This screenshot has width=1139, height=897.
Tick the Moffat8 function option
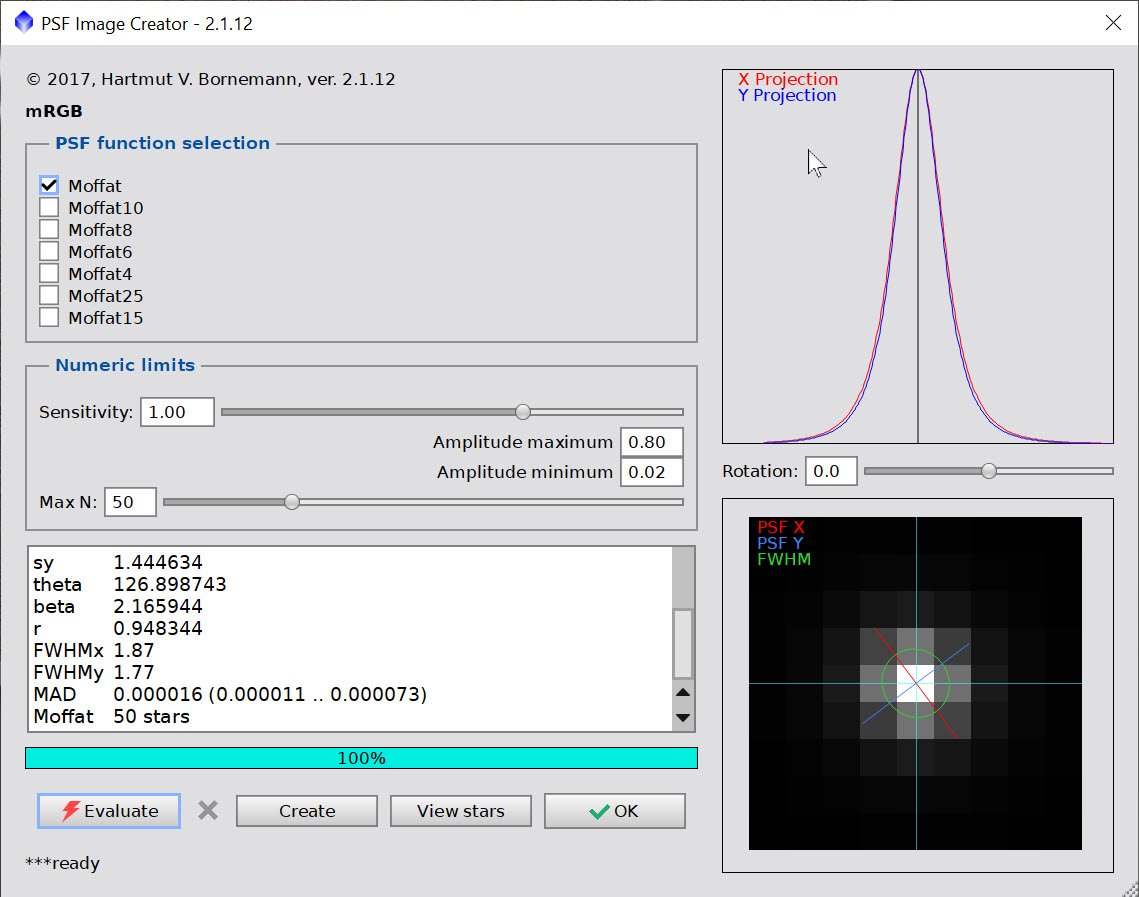point(49,230)
